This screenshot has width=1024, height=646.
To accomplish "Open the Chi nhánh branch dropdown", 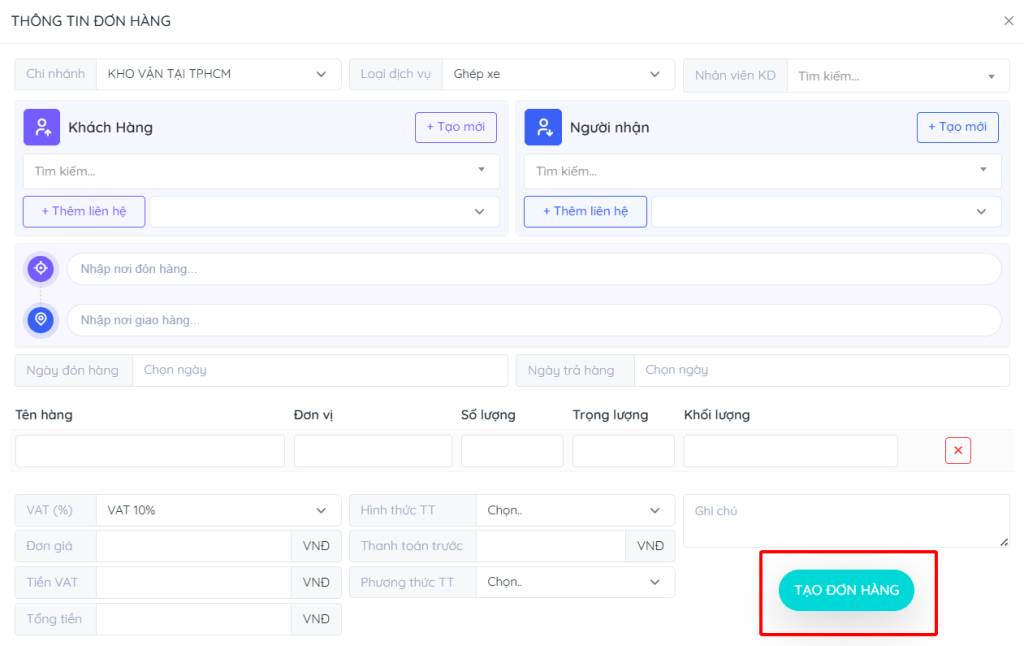I will point(218,74).
